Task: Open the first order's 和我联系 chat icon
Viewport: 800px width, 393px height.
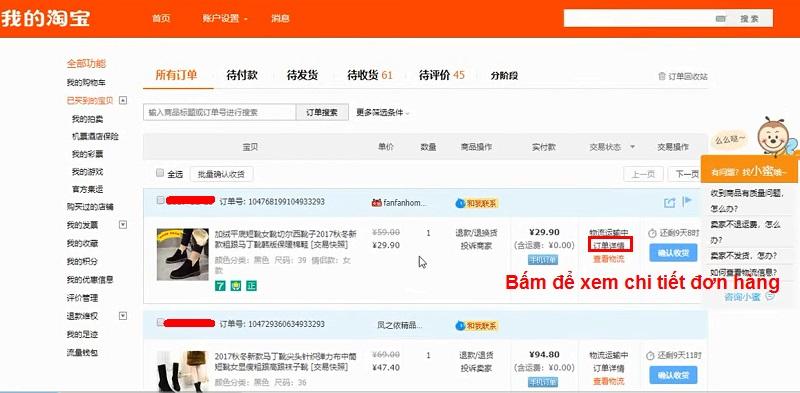Action: click(x=460, y=203)
